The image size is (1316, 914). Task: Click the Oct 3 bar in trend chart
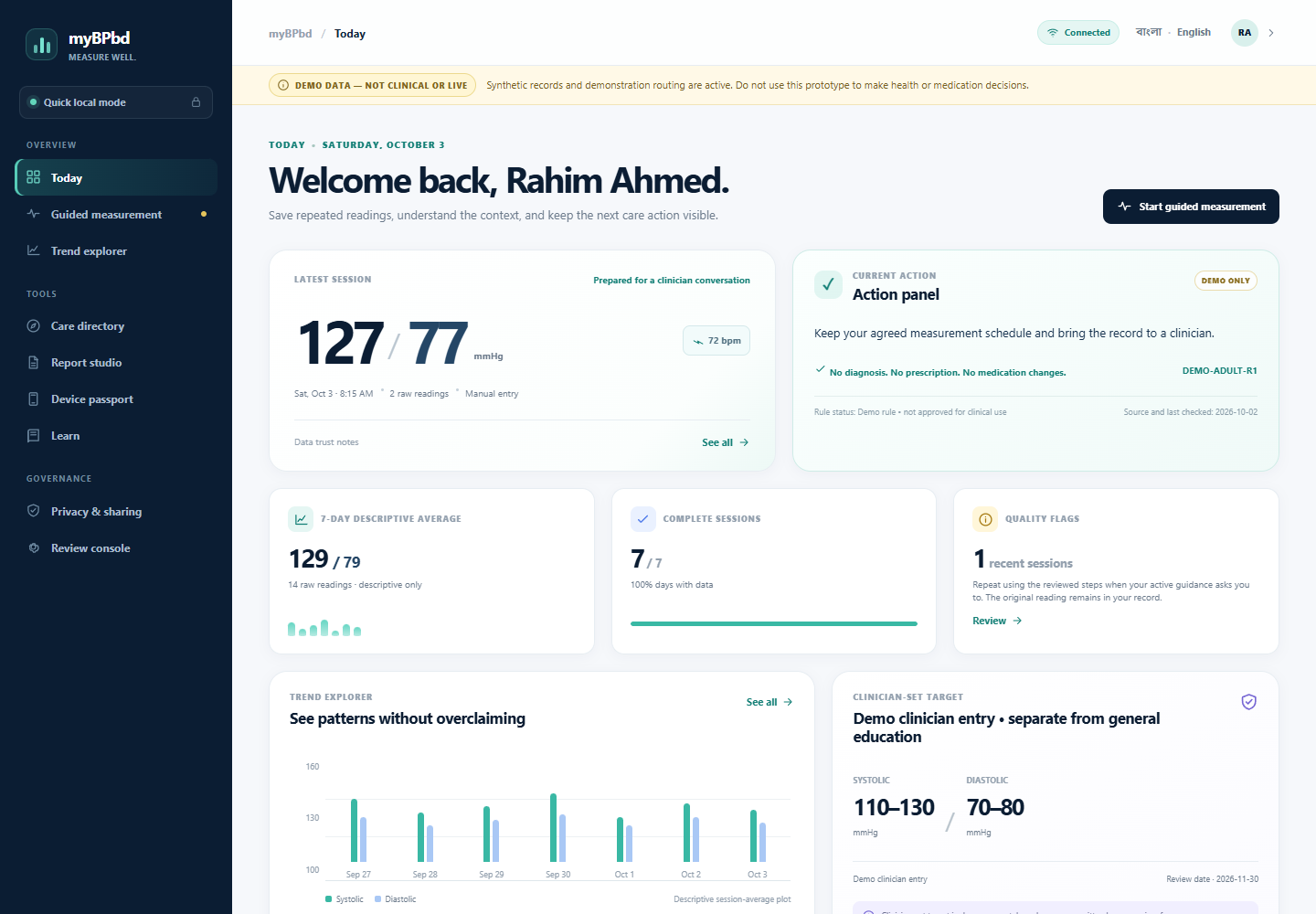pyautogui.click(x=758, y=835)
